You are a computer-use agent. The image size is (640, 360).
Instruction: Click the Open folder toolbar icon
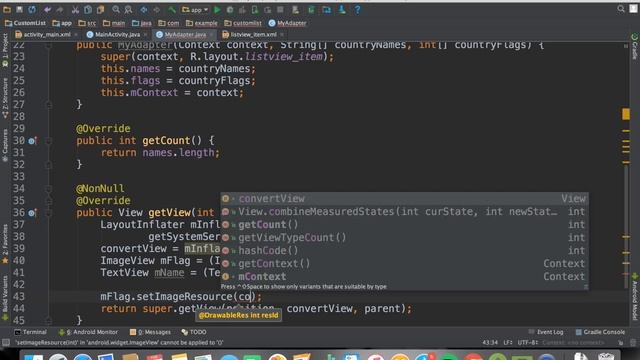pos(7,9)
